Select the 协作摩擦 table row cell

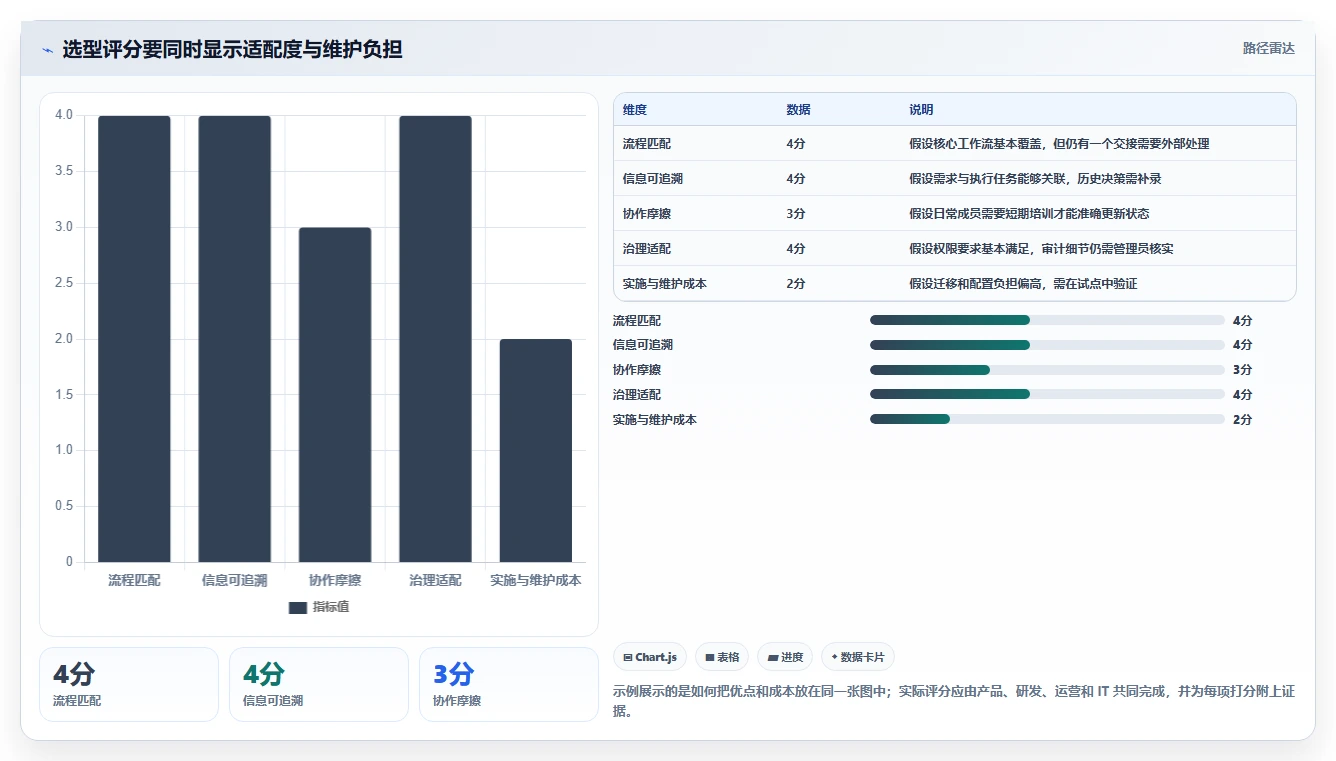(695, 214)
